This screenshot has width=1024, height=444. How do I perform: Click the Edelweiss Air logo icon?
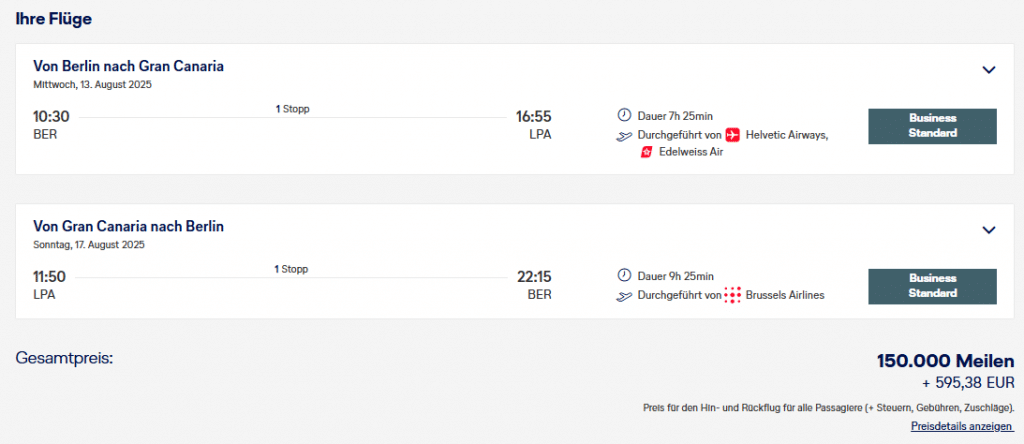coord(646,152)
